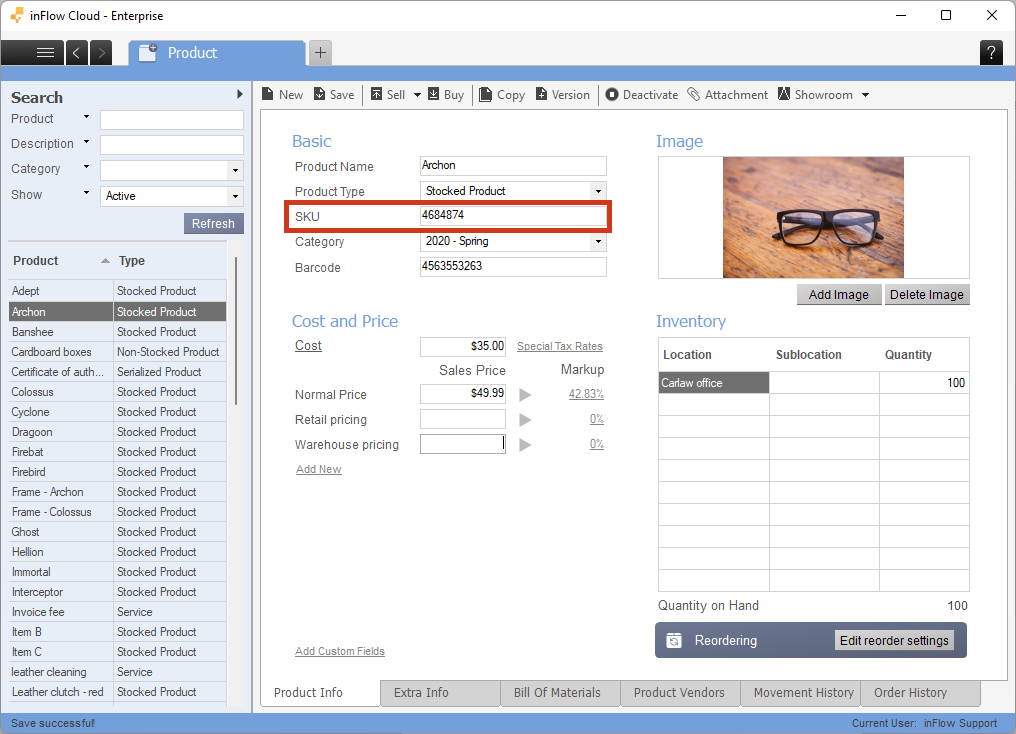Viewport: 1016px width, 734px height.
Task: Collapse the Search side panel arrow
Action: point(239,94)
